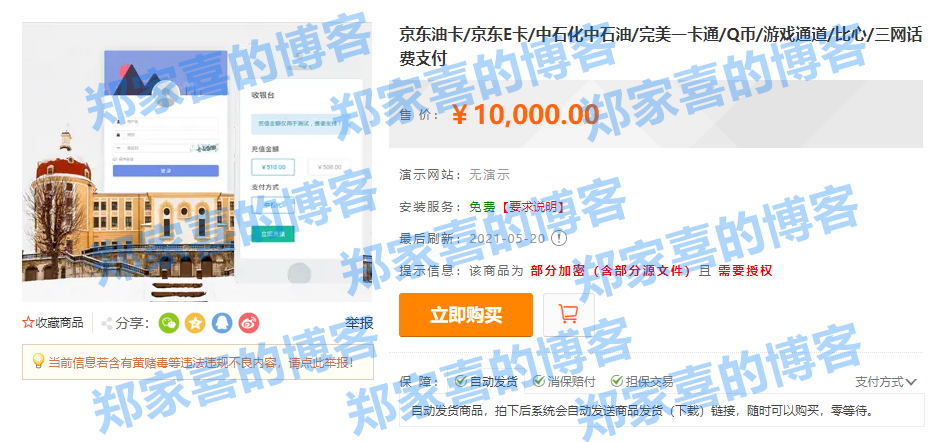The image size is (940, 442).
Task: Click the 担保交易 checkmark guarantee
Action: [x=642, y=381]
